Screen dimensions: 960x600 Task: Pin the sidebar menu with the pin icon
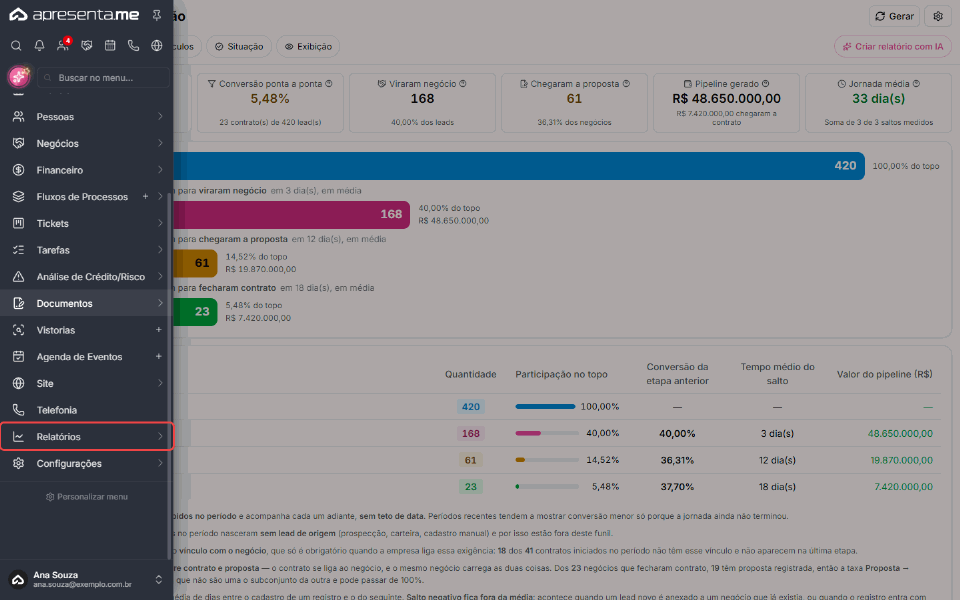157,15
